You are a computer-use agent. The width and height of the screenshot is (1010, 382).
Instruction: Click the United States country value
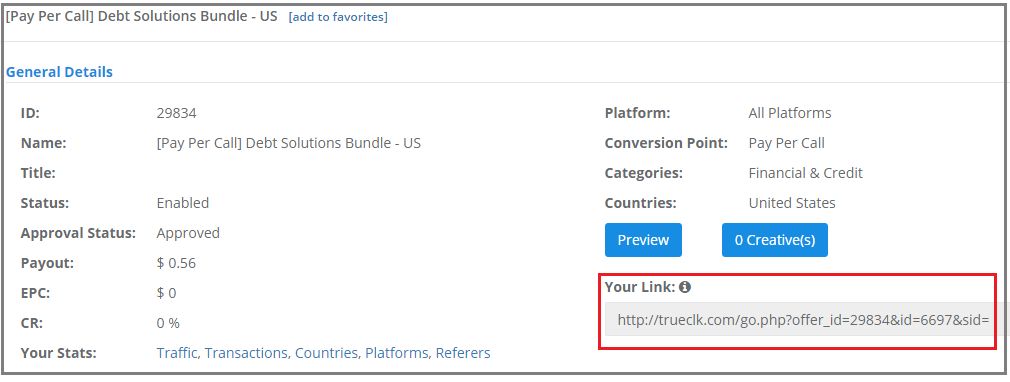(792, 203)
